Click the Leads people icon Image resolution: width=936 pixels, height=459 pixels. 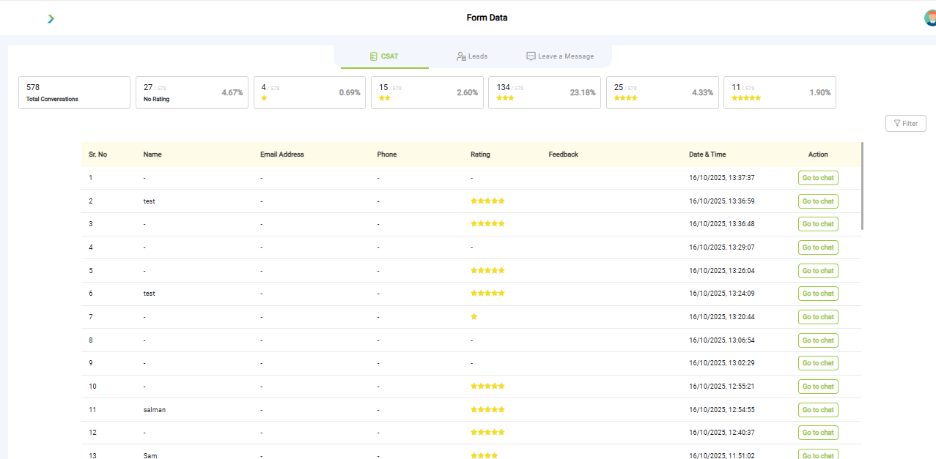(461, 57)
